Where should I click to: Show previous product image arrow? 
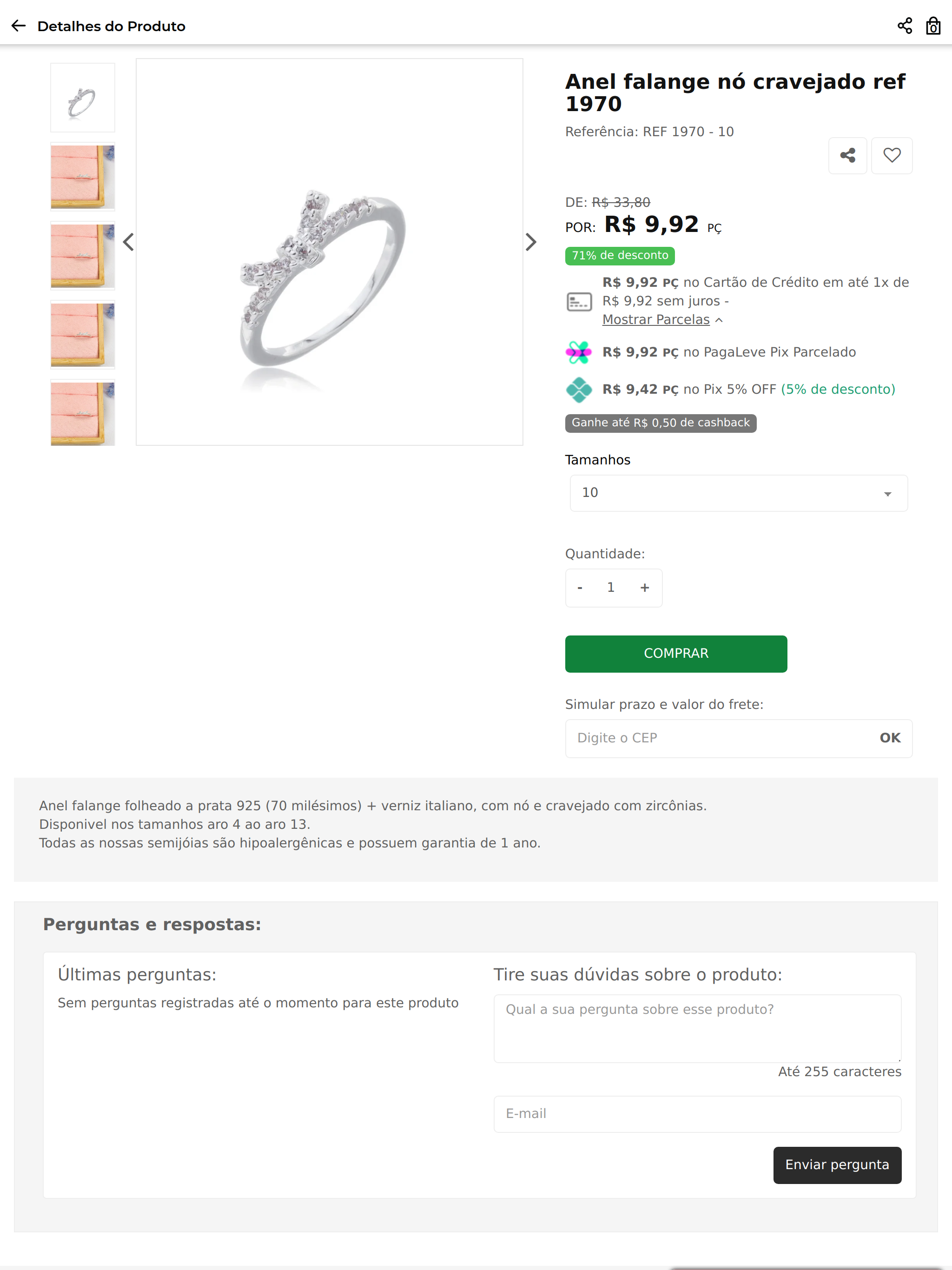pos(129,242)
